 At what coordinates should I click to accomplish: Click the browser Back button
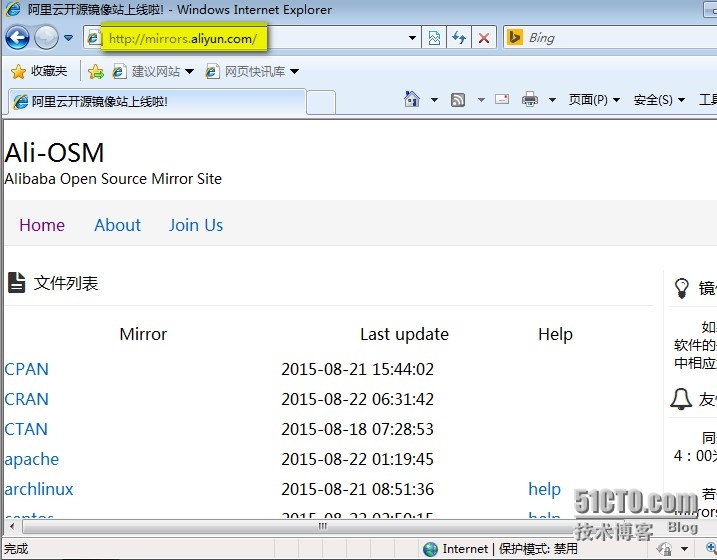17,38
